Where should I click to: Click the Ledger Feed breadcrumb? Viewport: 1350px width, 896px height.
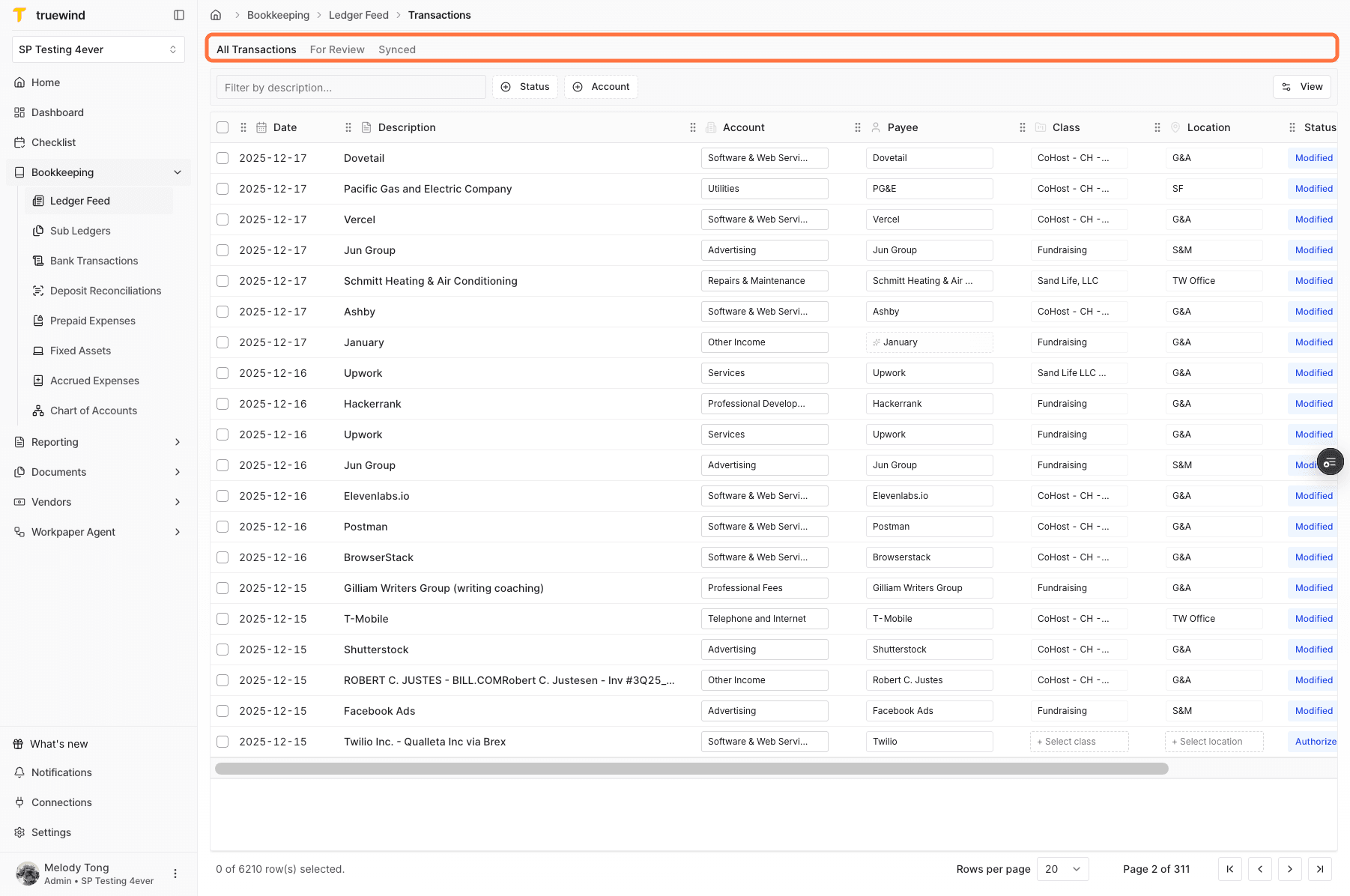click(358, 15)
